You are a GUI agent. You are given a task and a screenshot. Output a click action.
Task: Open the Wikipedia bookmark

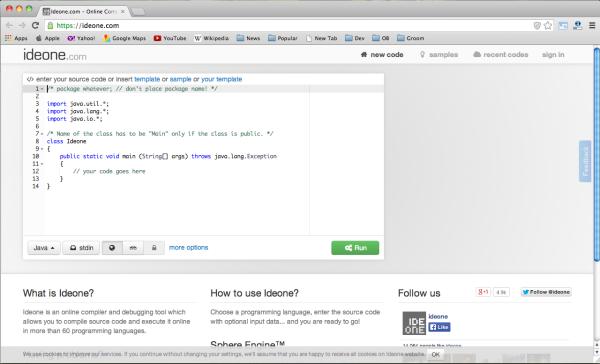(x=211, y=38)
